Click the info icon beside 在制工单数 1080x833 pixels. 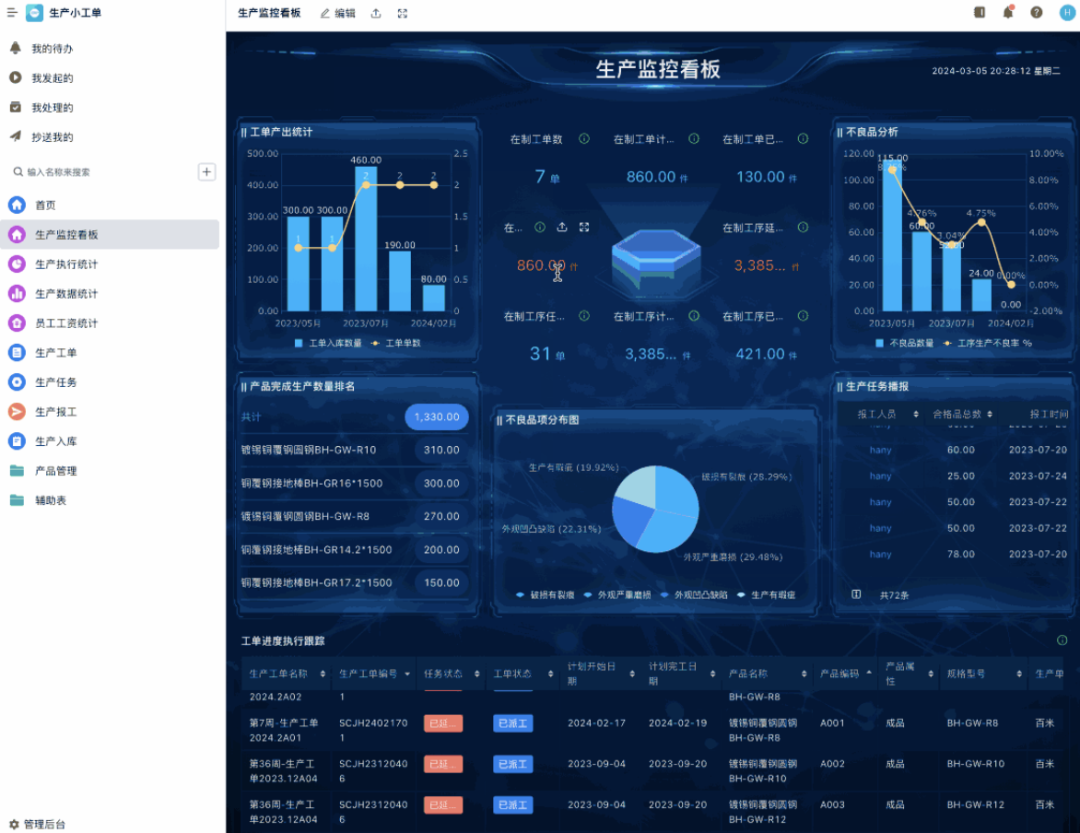click(584, 139)
